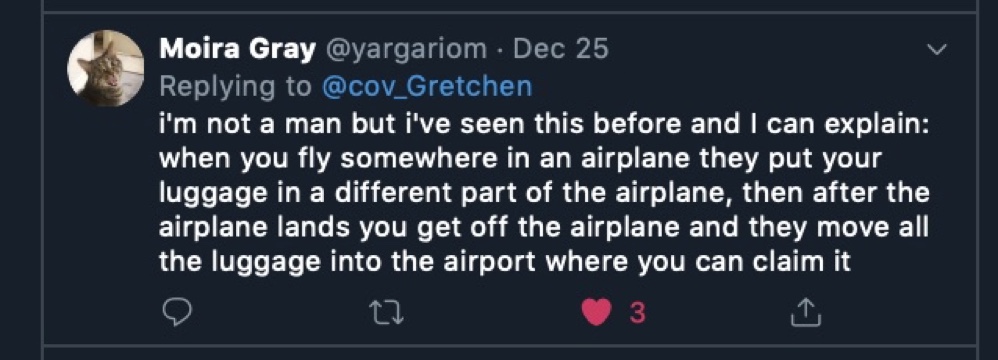The width and height of the screenshot is (998, 360).
Task: Open tweet via line starting "i'm not a man"
Action: [544, 124]
